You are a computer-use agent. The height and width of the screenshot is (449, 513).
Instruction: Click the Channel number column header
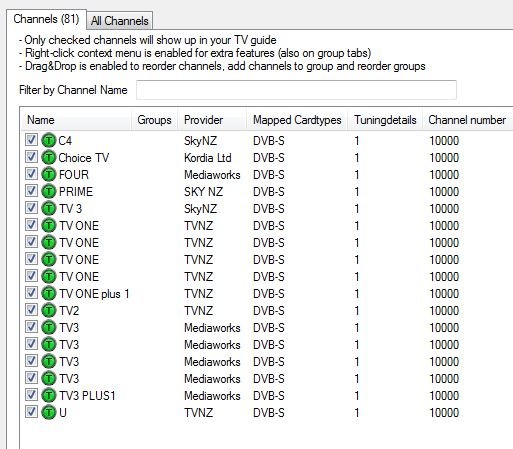[467, 120]
